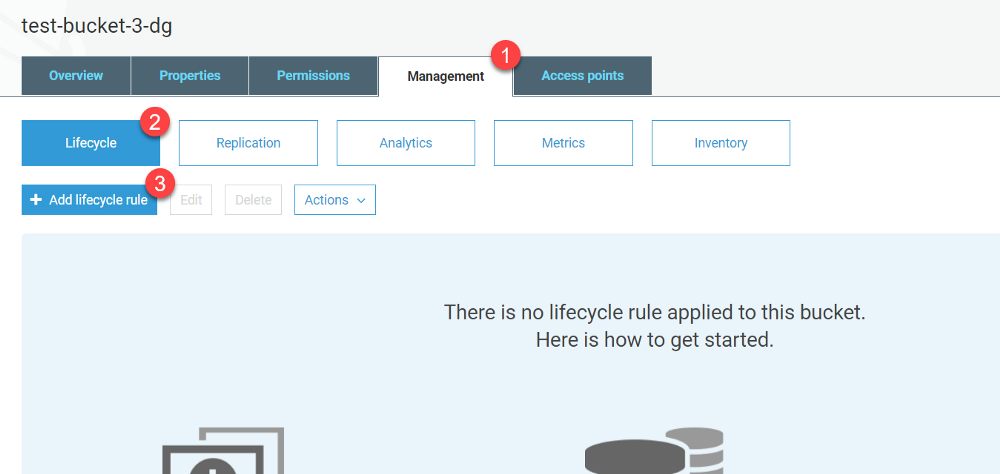Click the bucket name test-bucket-3-dg
This screenshot has width=1000, height=474.
pos(96,26)
